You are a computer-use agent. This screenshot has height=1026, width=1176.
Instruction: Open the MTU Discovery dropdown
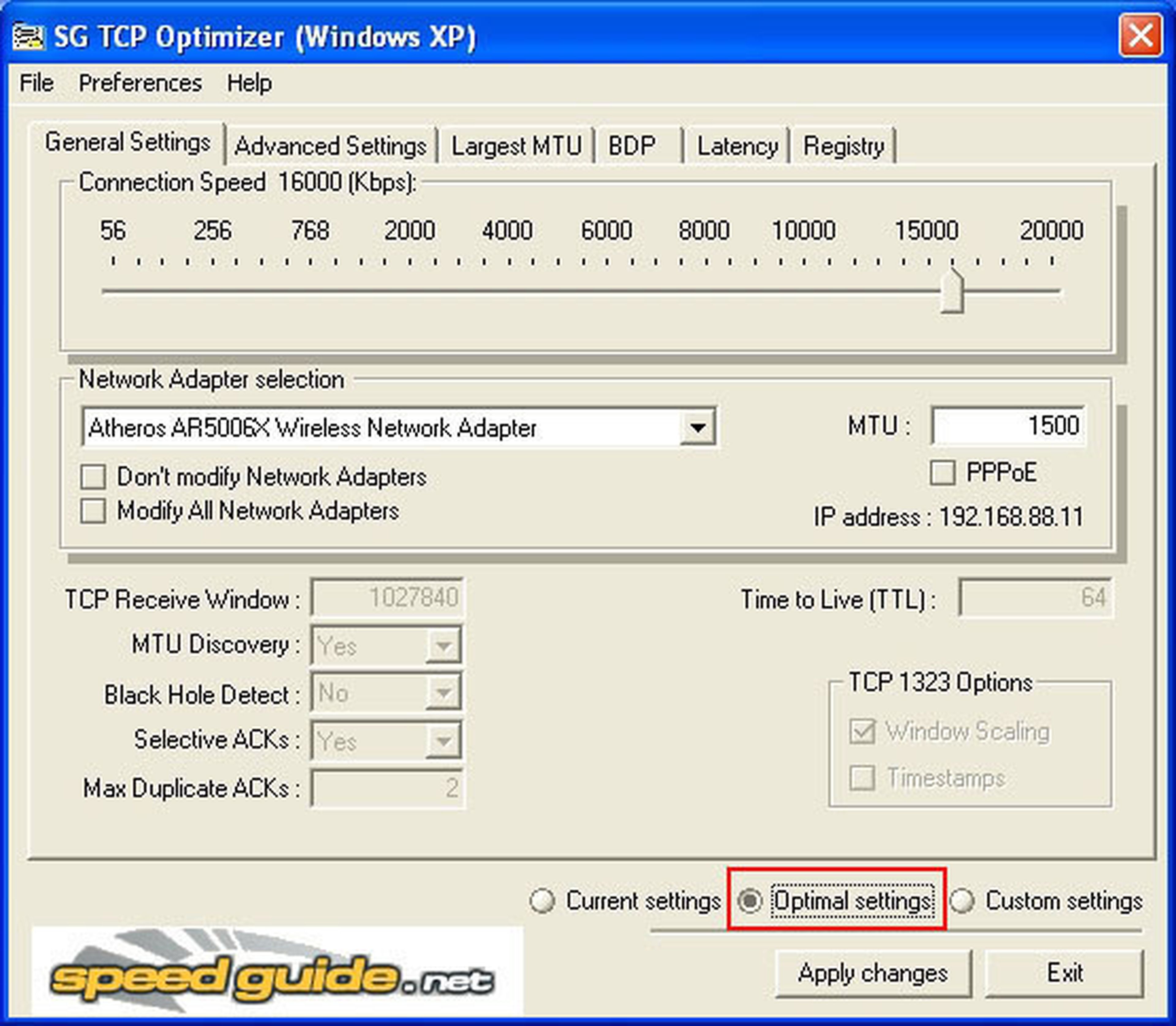click(x=443, y=646)
